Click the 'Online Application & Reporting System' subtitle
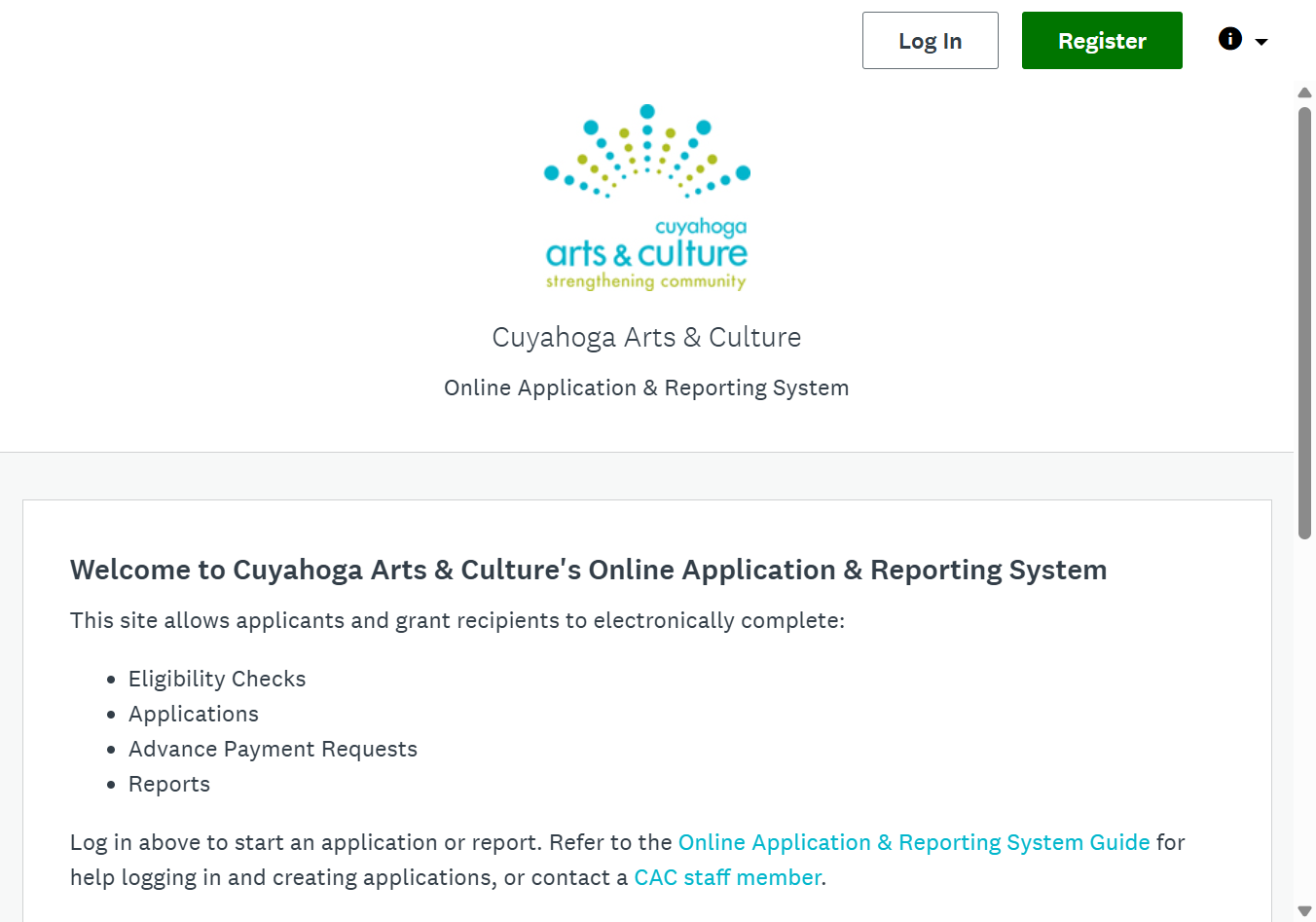Screen dimensions: 1316x922 (646, 387)
